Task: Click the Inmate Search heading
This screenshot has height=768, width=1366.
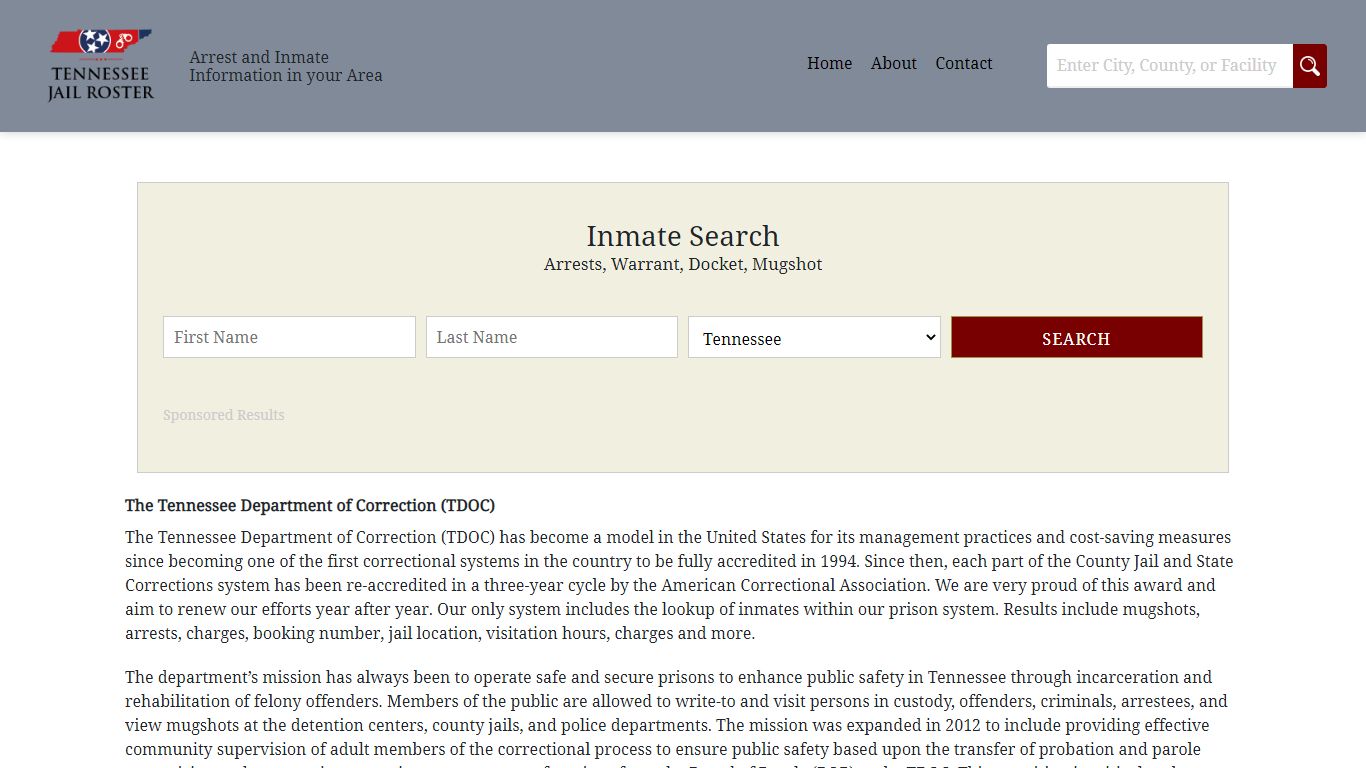Action: click(x=683, y=236)
